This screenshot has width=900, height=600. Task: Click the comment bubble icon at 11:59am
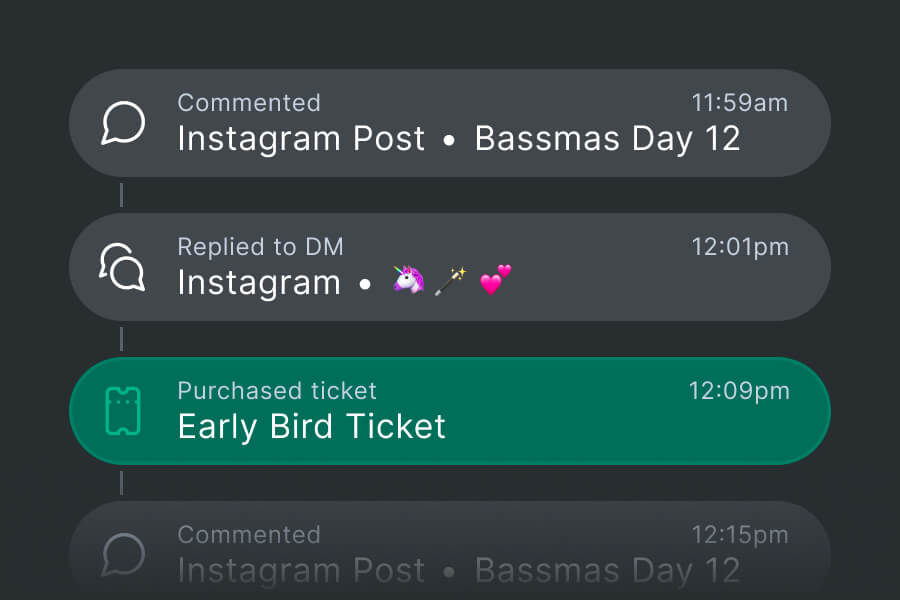point(124,124)
